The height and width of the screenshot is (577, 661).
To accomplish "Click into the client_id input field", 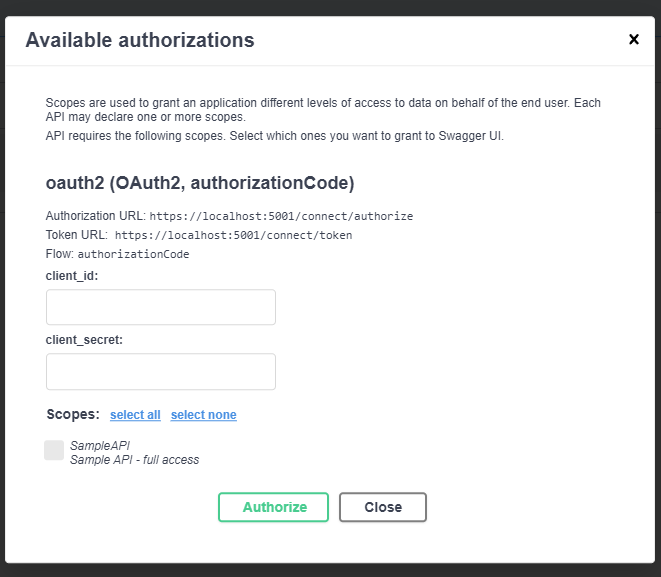I will (161, 307).
